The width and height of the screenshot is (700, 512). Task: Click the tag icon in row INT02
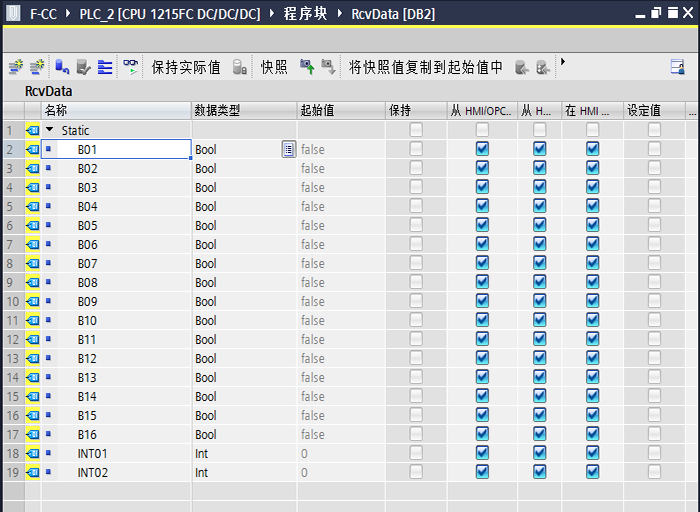point(33,472)
